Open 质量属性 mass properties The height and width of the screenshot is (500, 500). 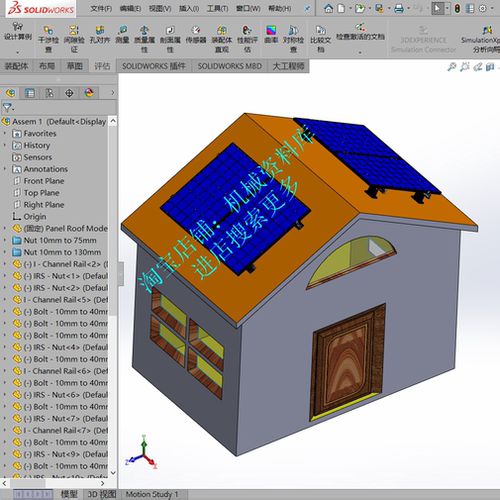(144, 40)
